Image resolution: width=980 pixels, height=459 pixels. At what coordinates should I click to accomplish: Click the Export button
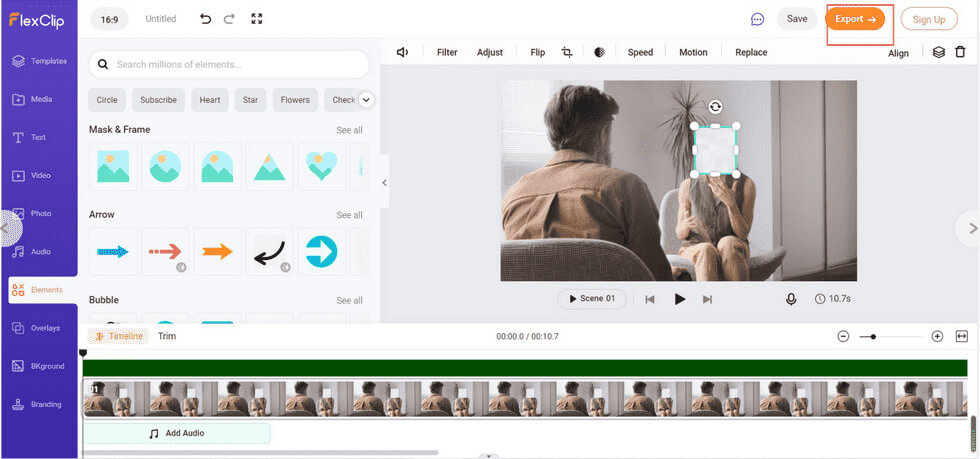tap(855, 19)
